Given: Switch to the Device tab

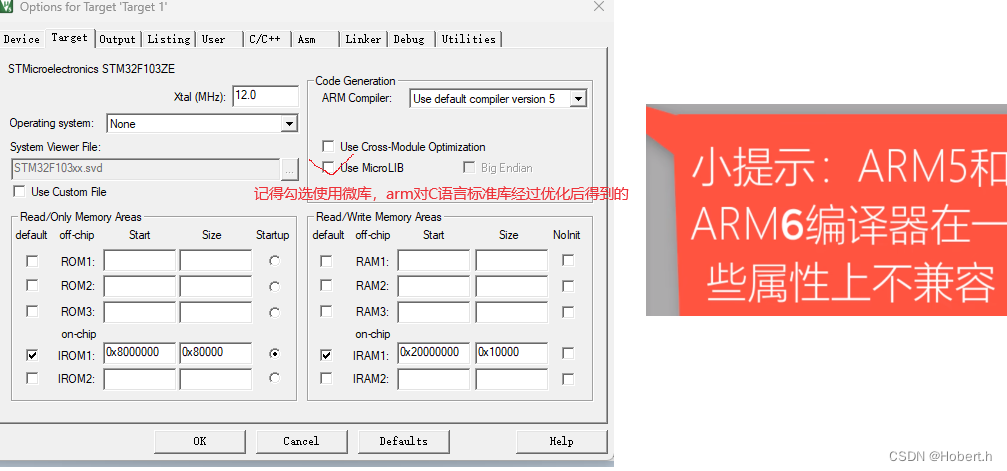Looking at the screenshot, I should pyautogui.click(x=22, y=39).
